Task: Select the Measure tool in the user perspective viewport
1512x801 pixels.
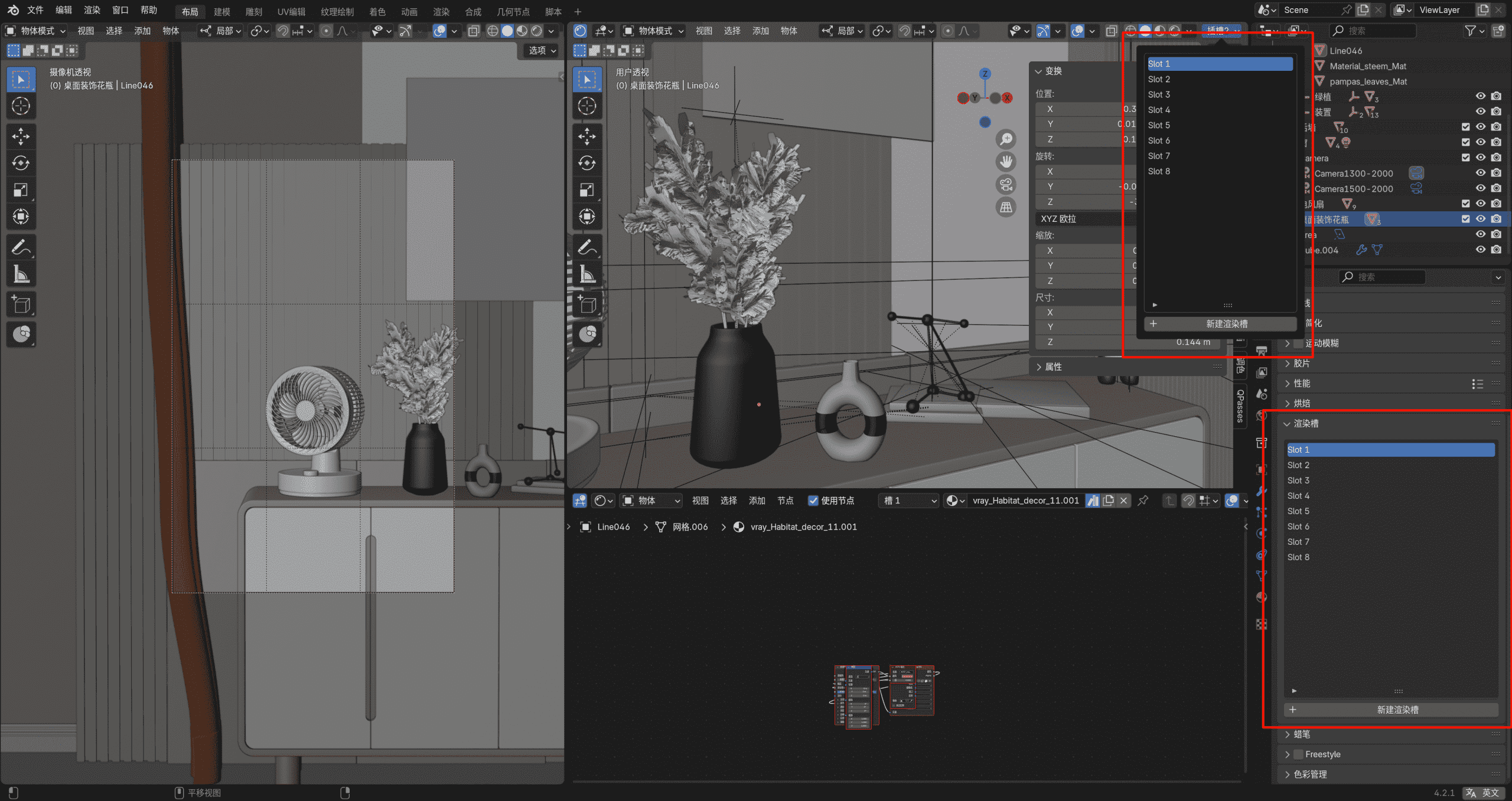Action: (587, 274)
